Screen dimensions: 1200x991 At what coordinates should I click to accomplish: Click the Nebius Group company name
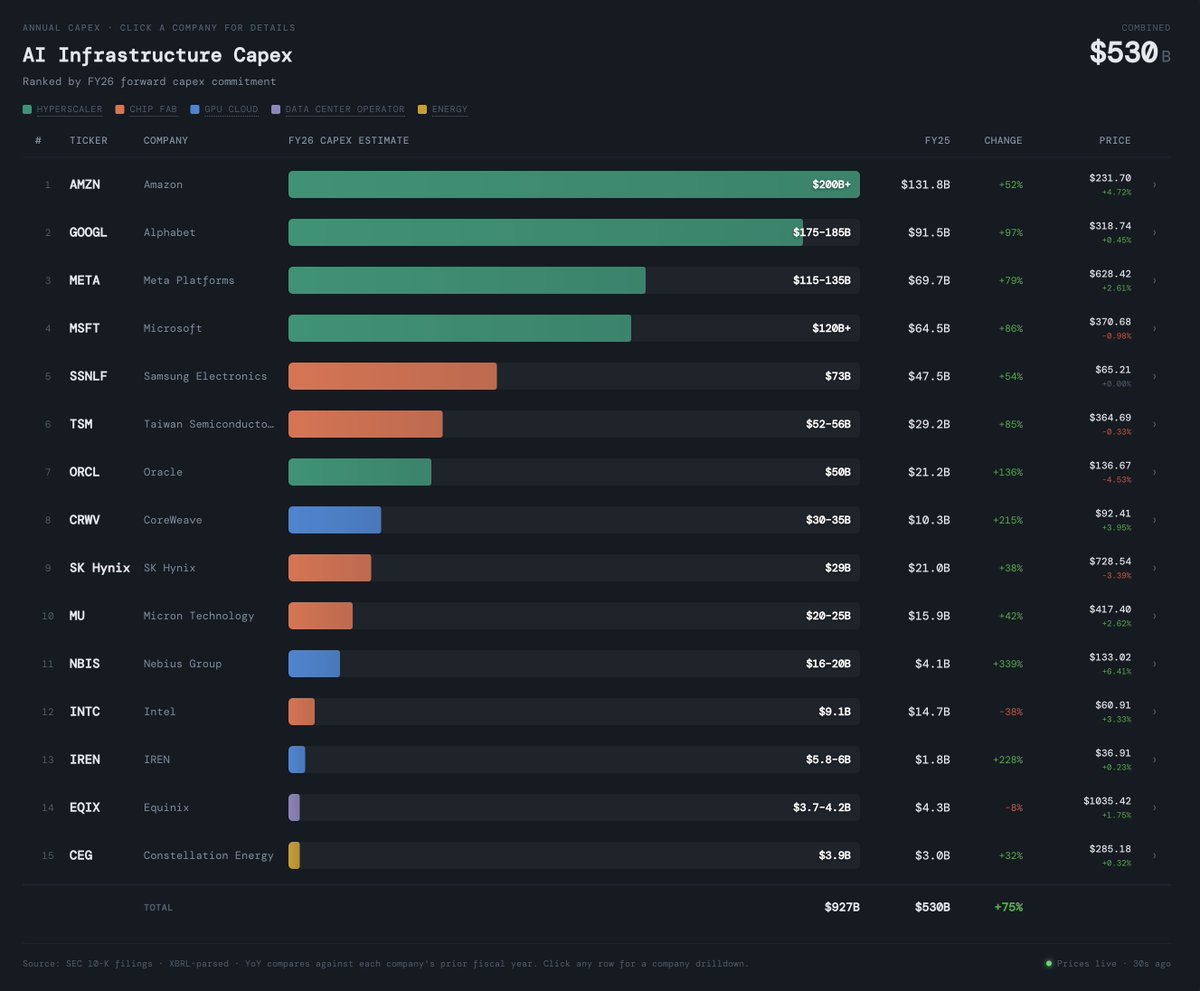click(x=183, y=664)
